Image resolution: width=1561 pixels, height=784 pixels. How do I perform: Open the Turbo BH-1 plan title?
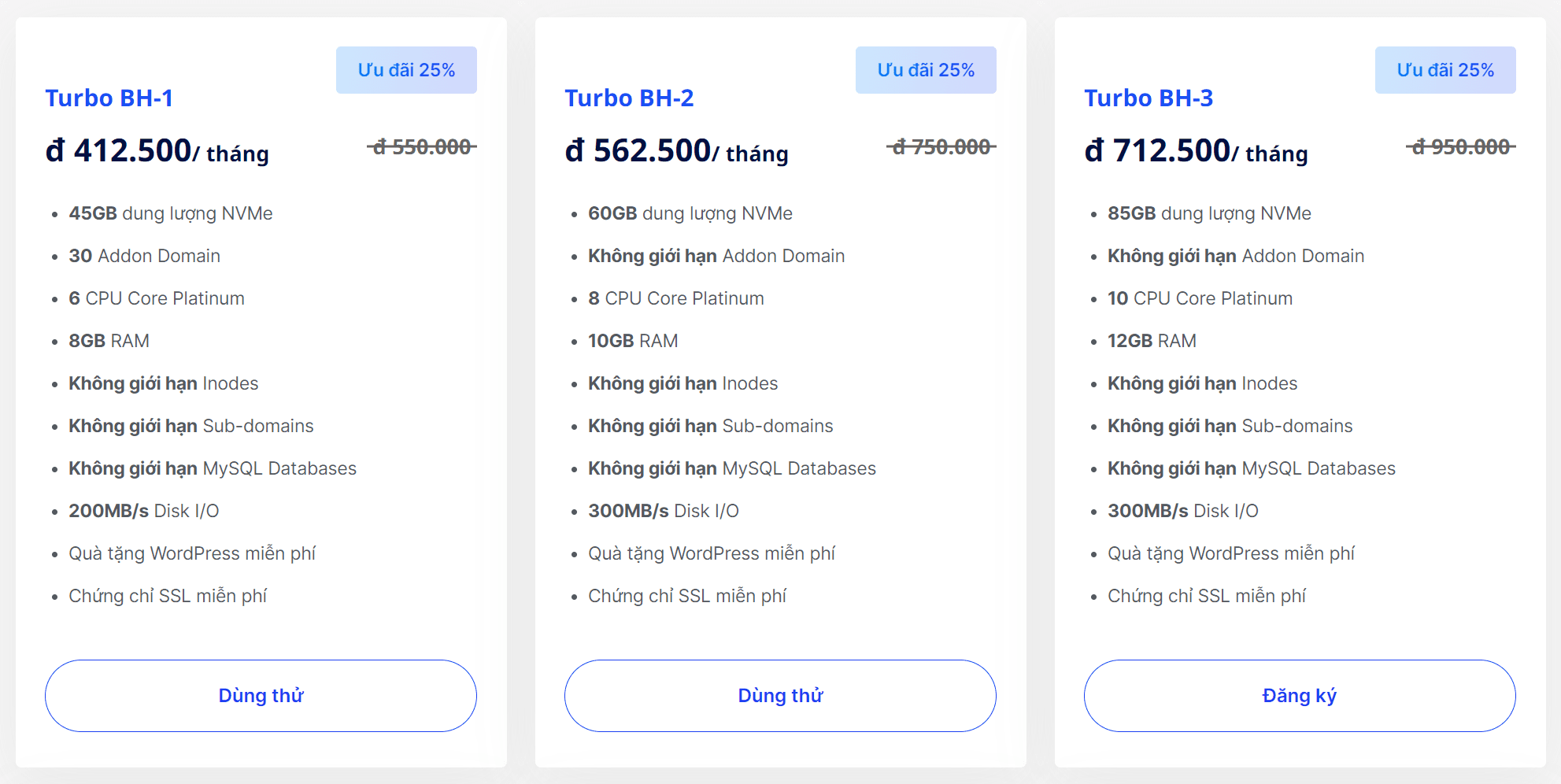click(x=109, y=98)
